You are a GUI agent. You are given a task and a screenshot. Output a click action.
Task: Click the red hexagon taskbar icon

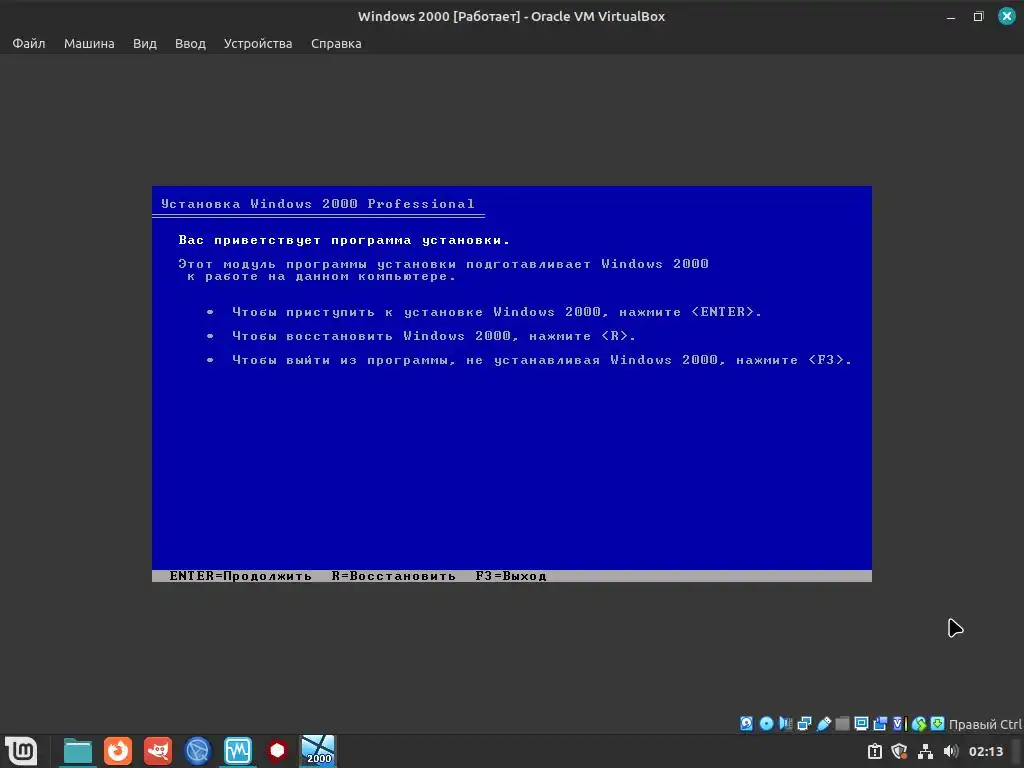pos(278,751)
